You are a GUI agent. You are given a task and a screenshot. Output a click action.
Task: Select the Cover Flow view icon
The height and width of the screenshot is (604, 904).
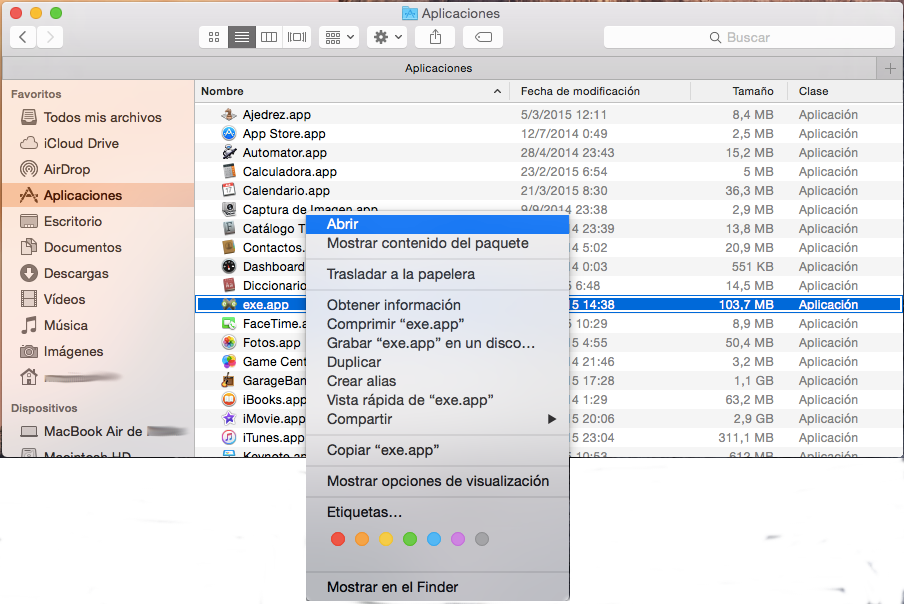[x=297, y=37]
